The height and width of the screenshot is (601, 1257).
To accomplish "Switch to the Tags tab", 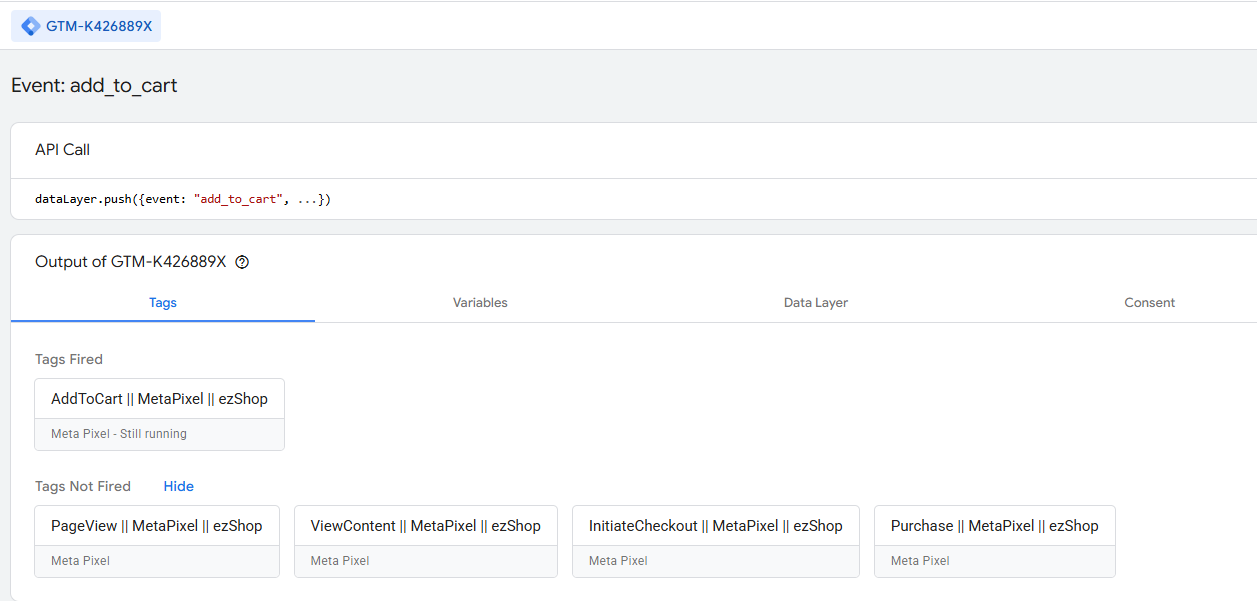I will pos(163,302).
